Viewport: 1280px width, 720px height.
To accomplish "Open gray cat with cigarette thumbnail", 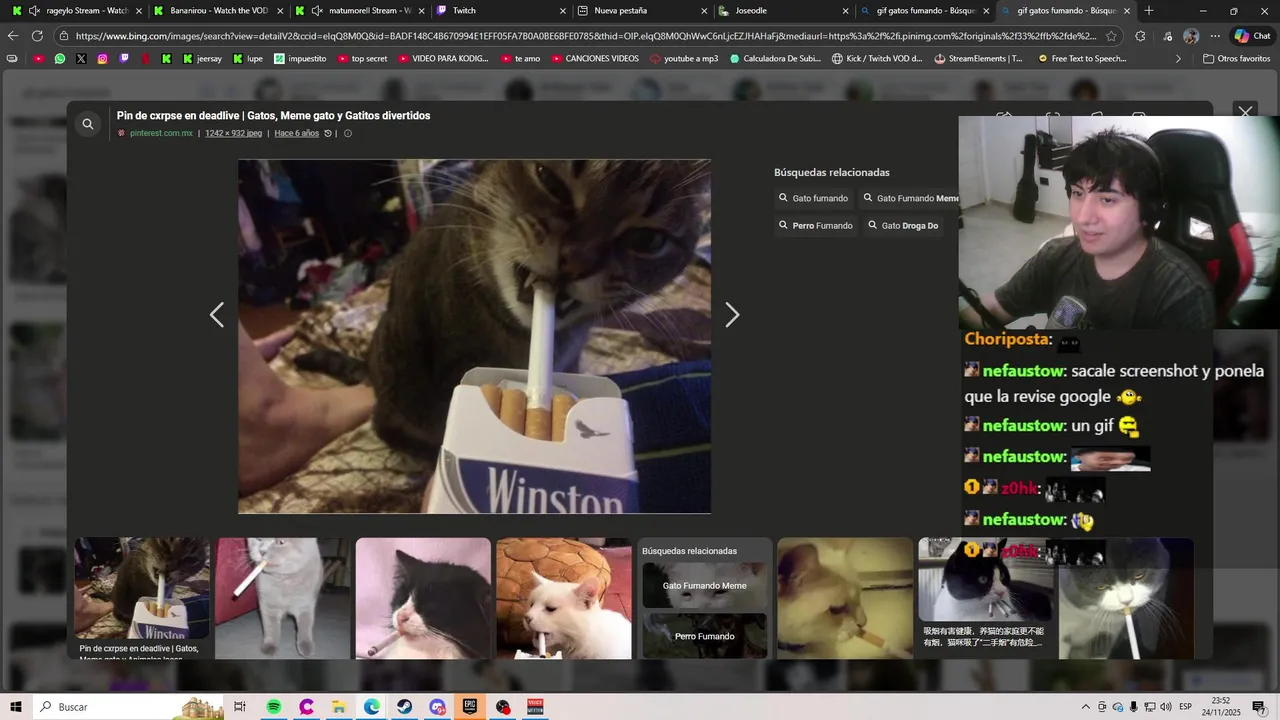I will (x=283, y=598).
